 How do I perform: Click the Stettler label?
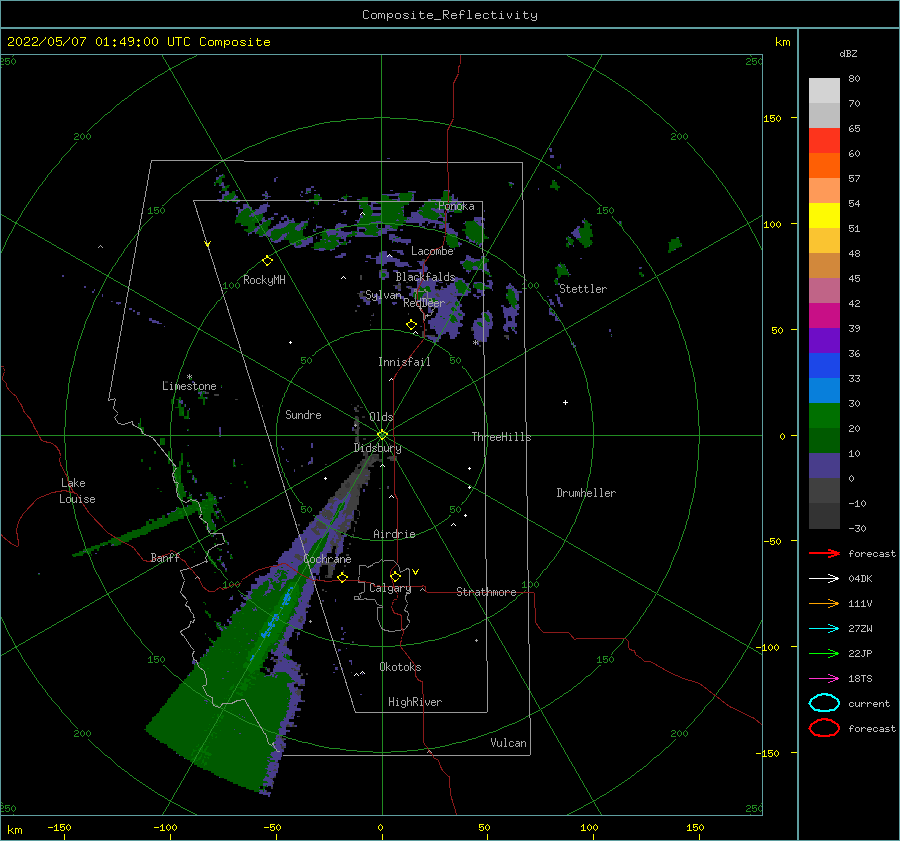coord(583,289)
